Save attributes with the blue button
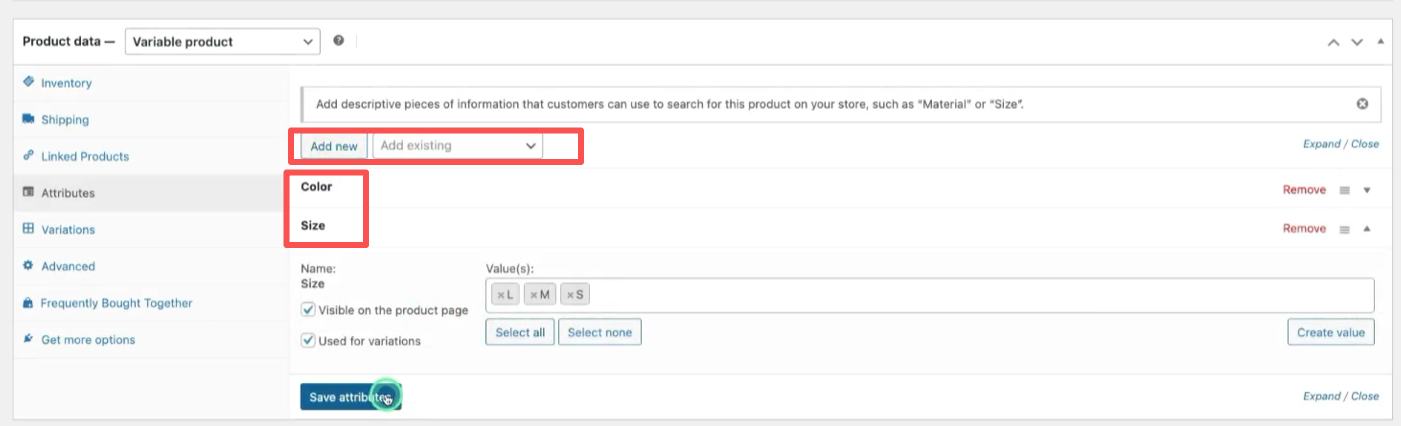Screen dimensions: 1401x426 pyautogui.click(x=350, y=397)
